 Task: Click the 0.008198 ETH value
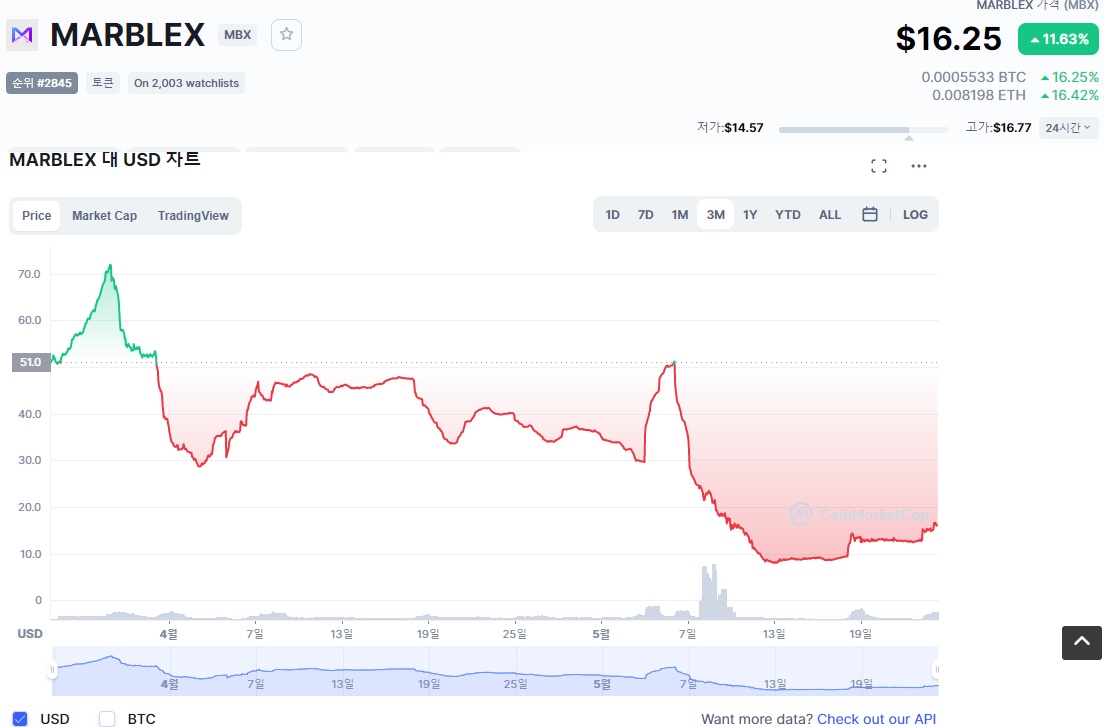979,95
